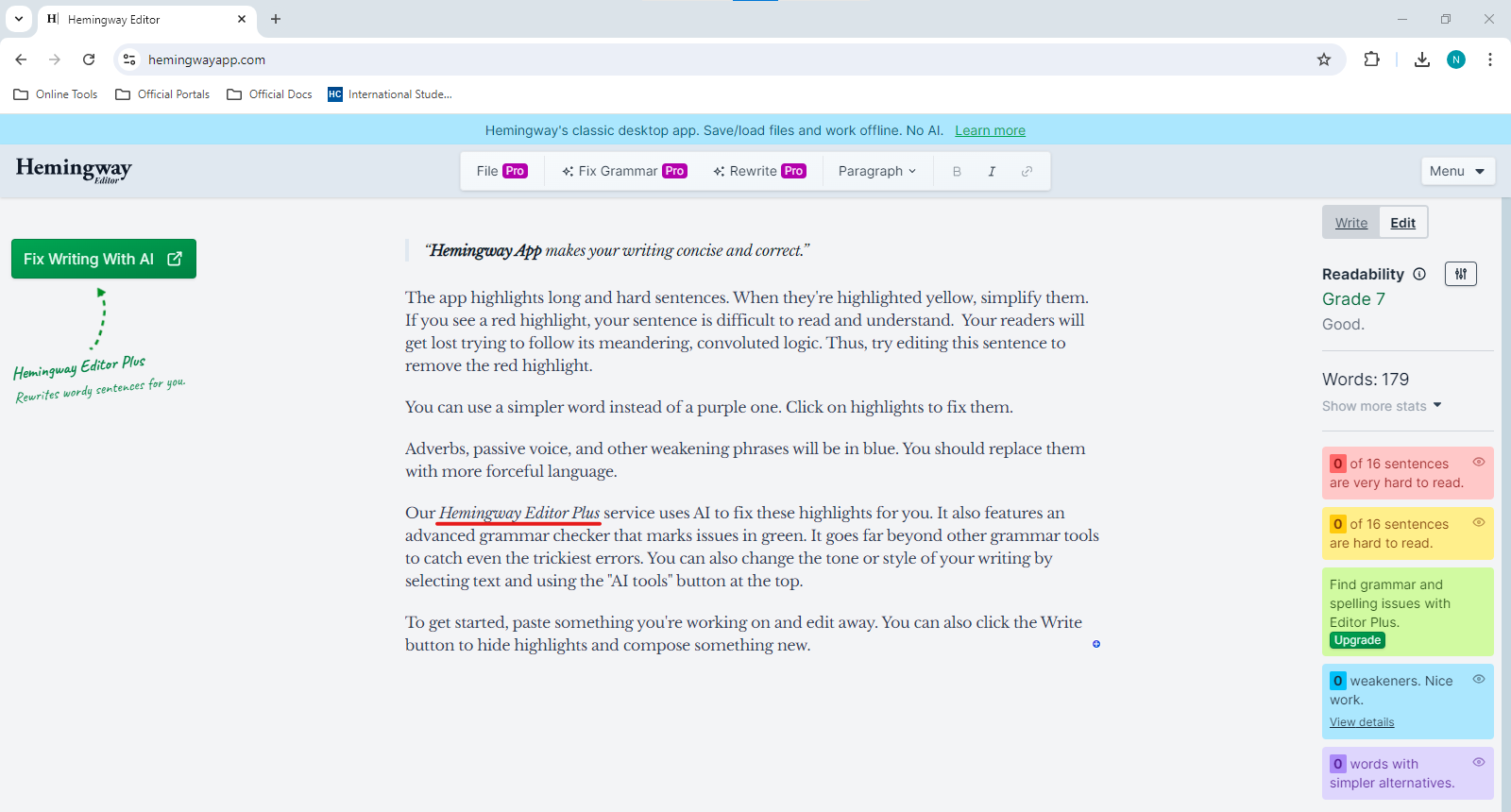
Task: Click the paragraph starting 'Adverbs, passive voice'
Action: [x=745, y=460]
